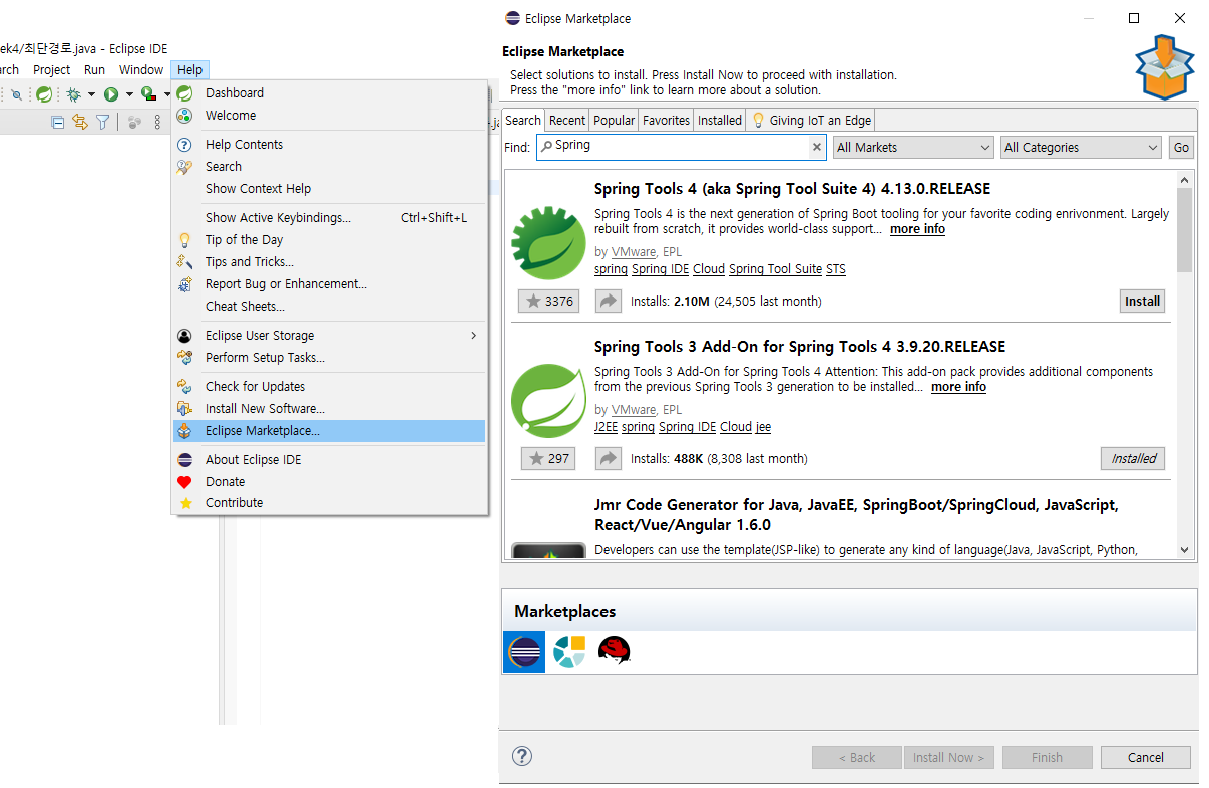The height and width of the screenshot is (788, 1209).
Task: Switch to the Recent tab
Action: pyautogui.click(x=566, y=121)
